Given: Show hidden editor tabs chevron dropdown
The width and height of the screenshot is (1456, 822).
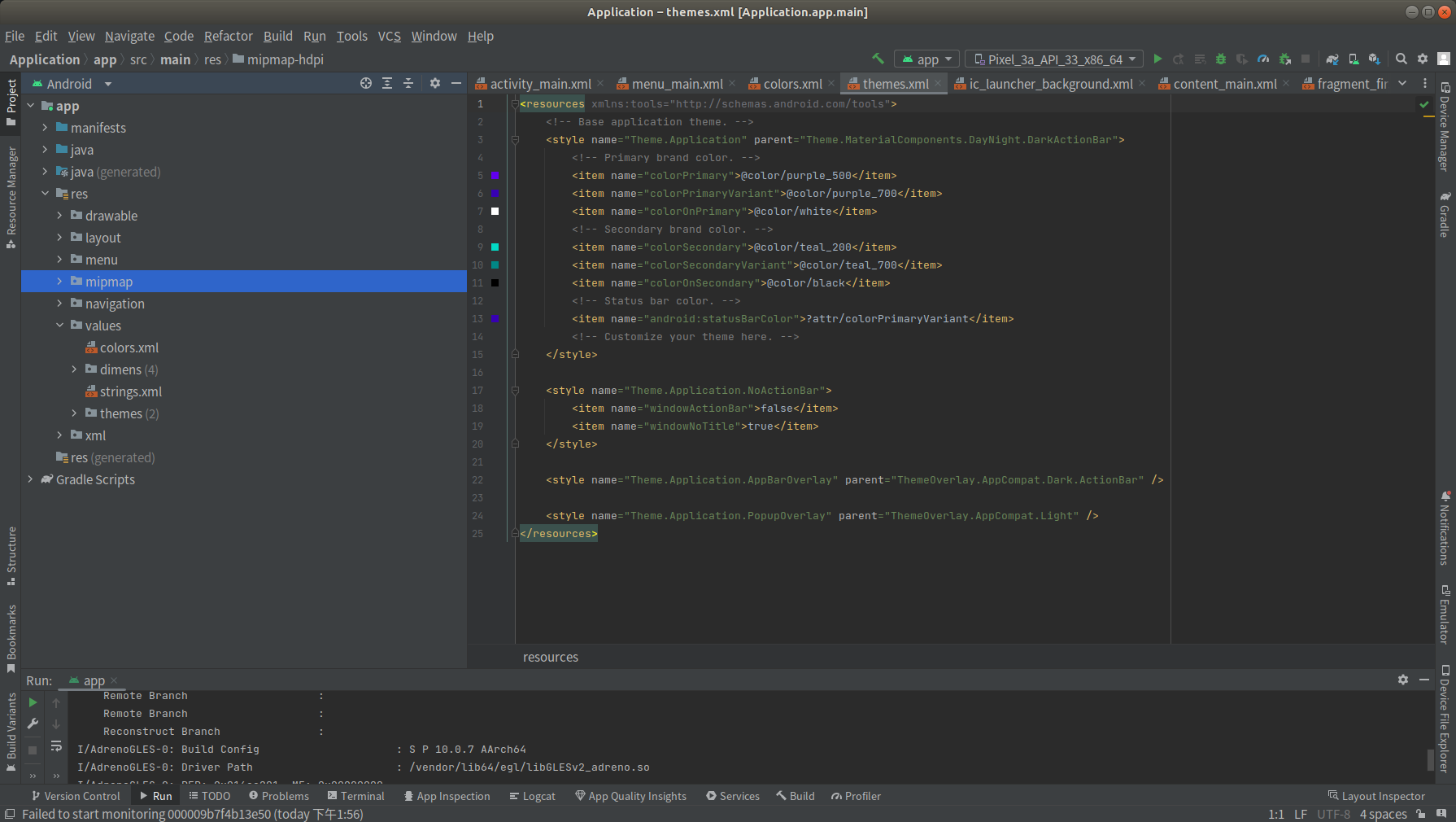Looking at the screenshot, I should 1402,83.
